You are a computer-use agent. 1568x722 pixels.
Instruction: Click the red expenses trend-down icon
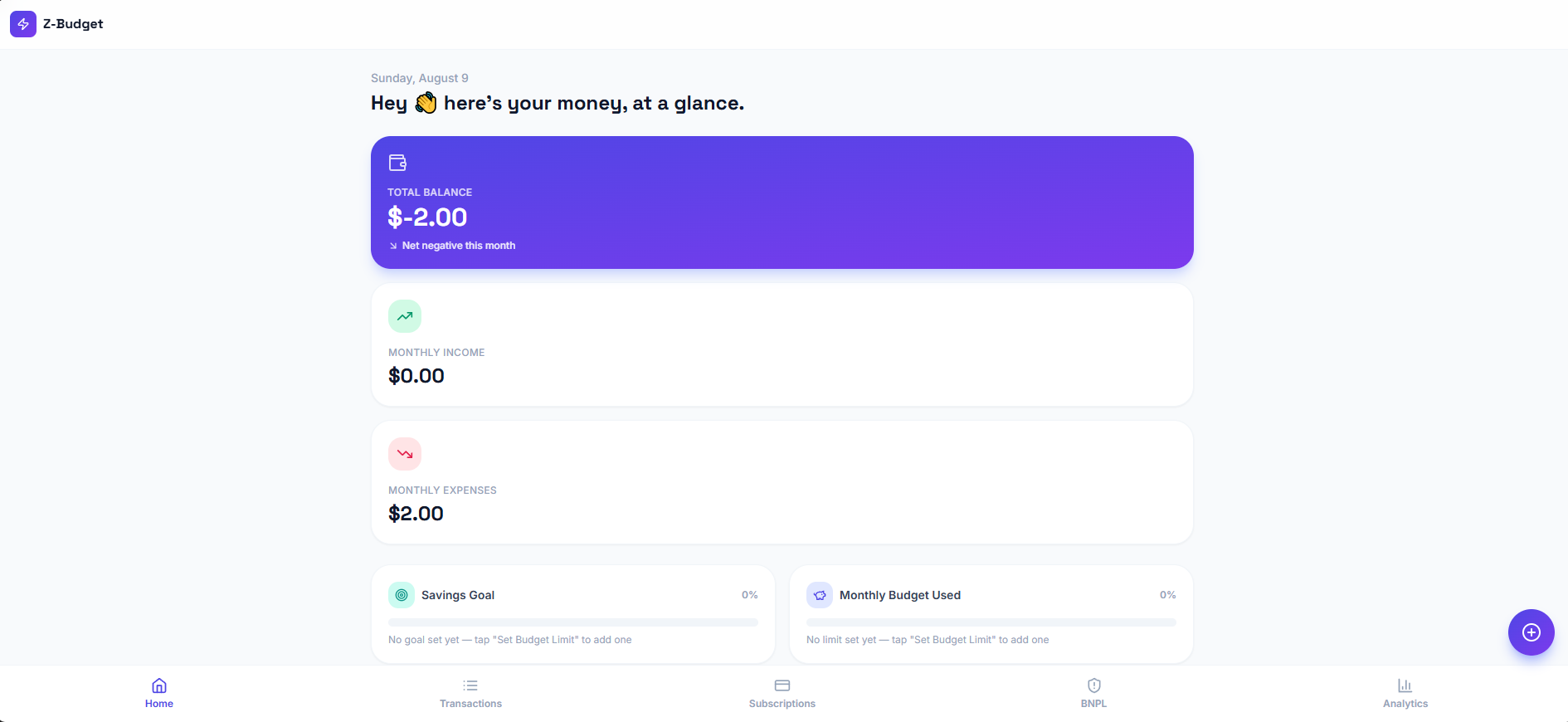[x=405, y=454]
